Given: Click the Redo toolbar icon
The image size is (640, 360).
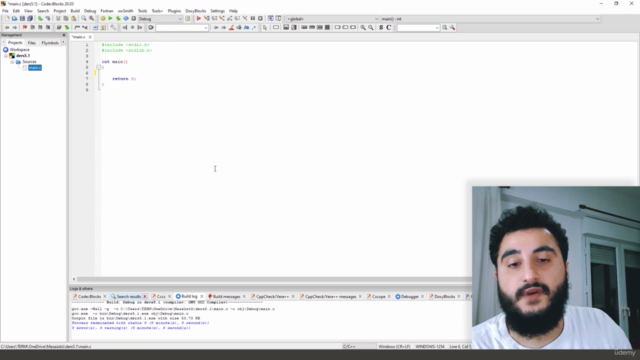Looking at the screenshot, I should (48, 19).
